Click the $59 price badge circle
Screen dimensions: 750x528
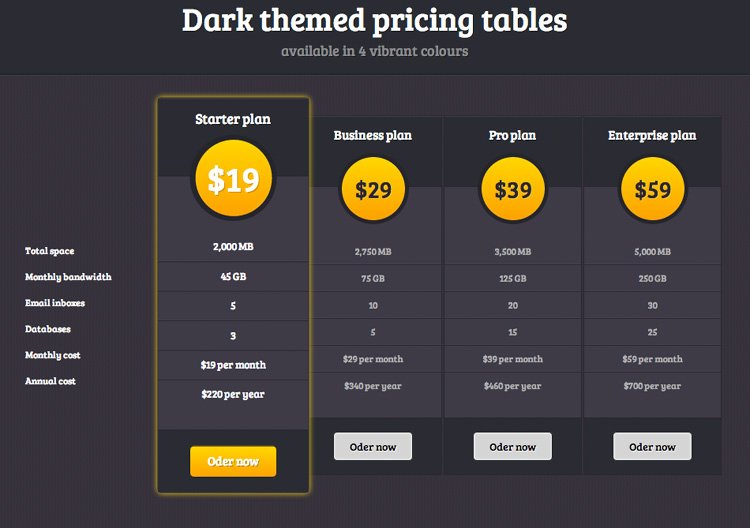(x=652, y=189)
